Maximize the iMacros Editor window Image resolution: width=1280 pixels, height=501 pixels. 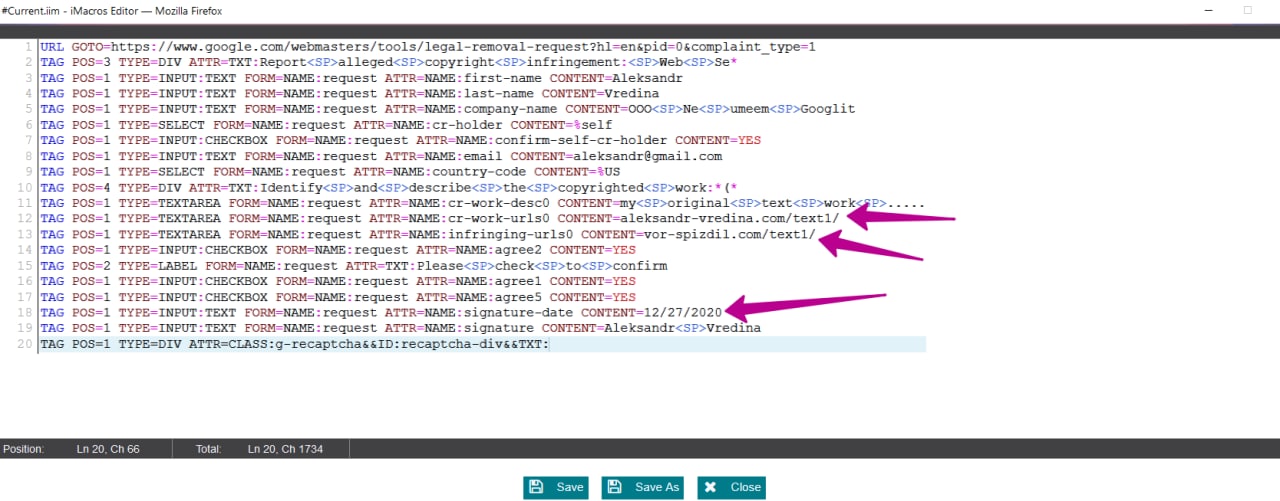click(1247, 9)
